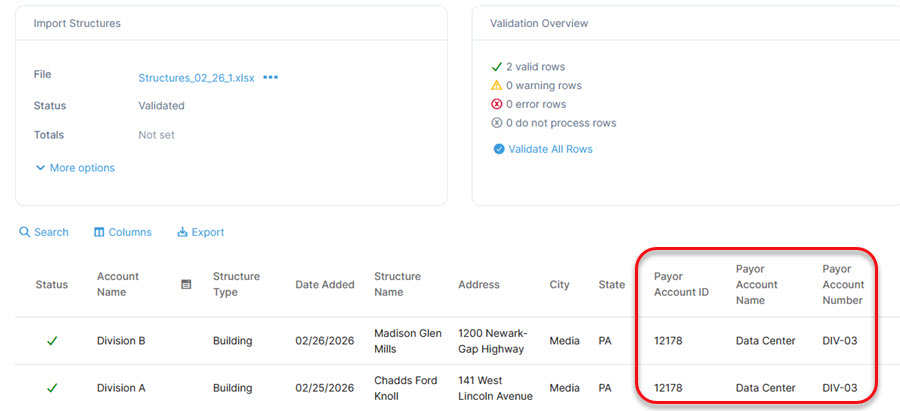Sort by the Date Added column header
Image resolution: width=900 pixels, height=411 pixels.
(x=324, y=285)
